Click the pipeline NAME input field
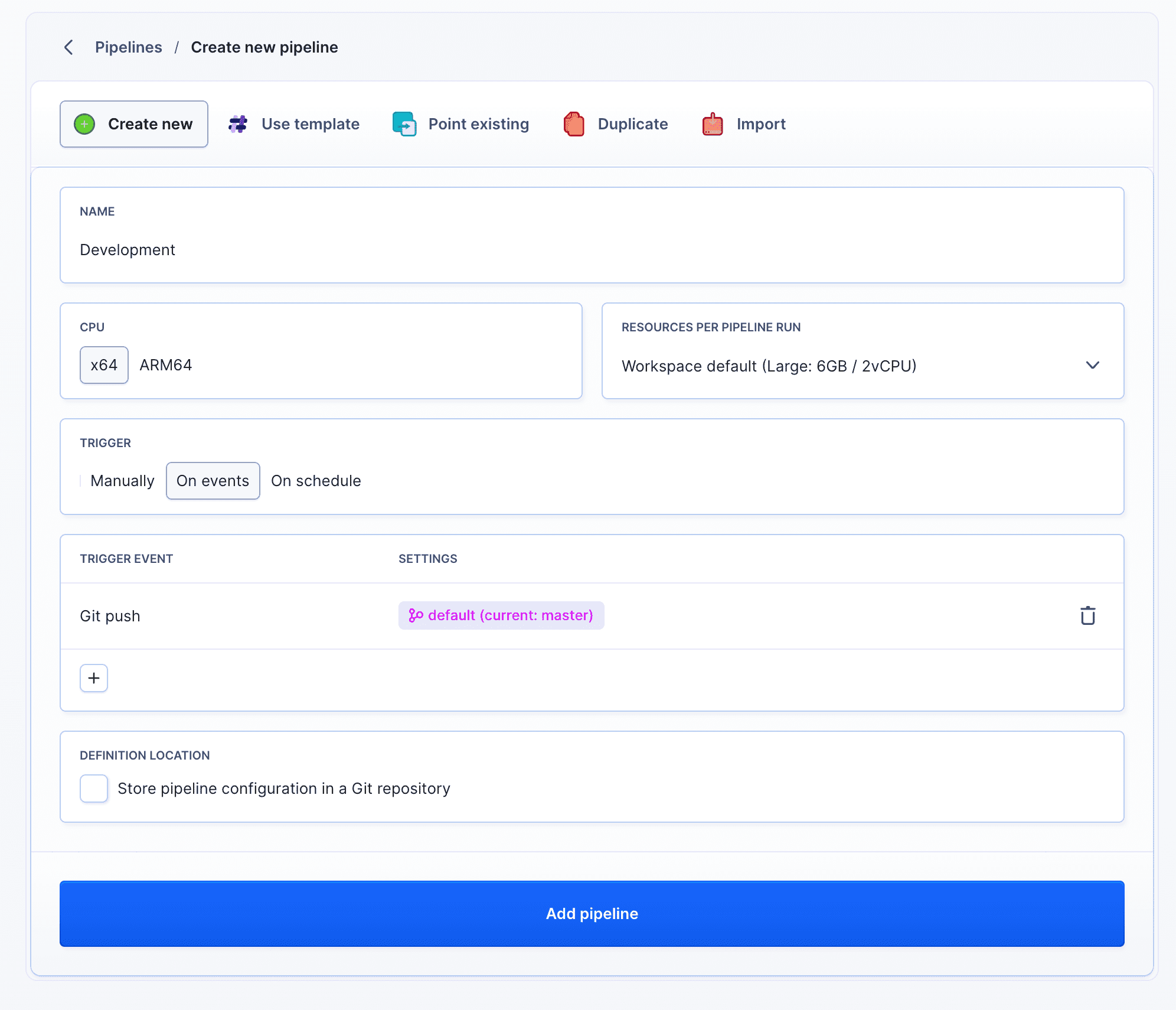Image resolution: width=1176 pixels, height=1010 pixels. [x=591, y=249]
